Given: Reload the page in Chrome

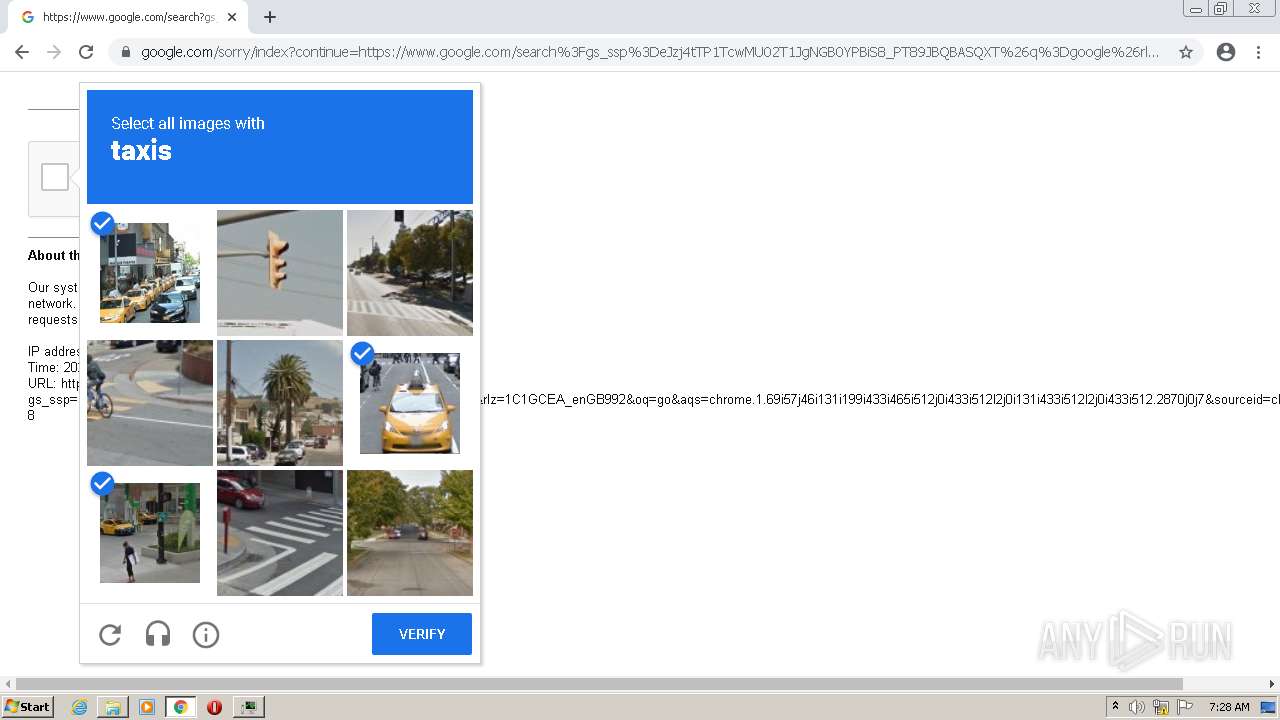Looking at the screenshot, I should (86, 52).
